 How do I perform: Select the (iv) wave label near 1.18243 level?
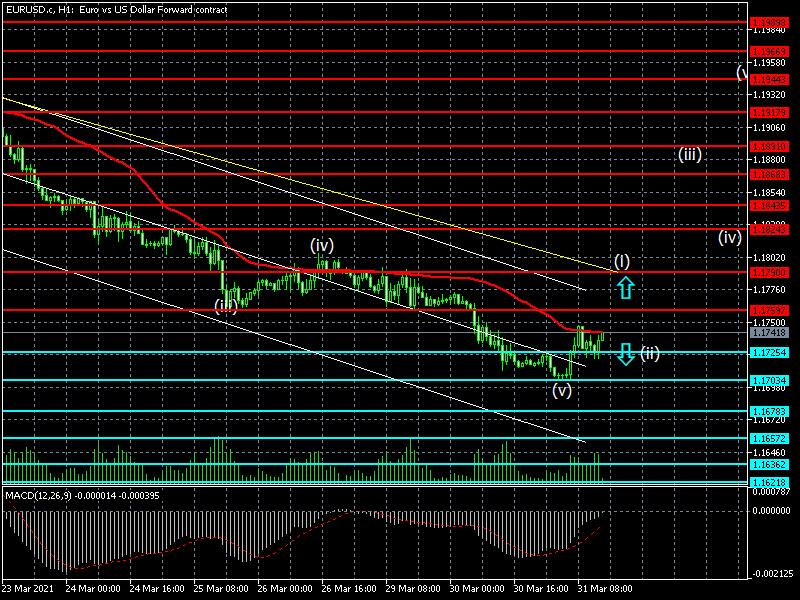730,237
